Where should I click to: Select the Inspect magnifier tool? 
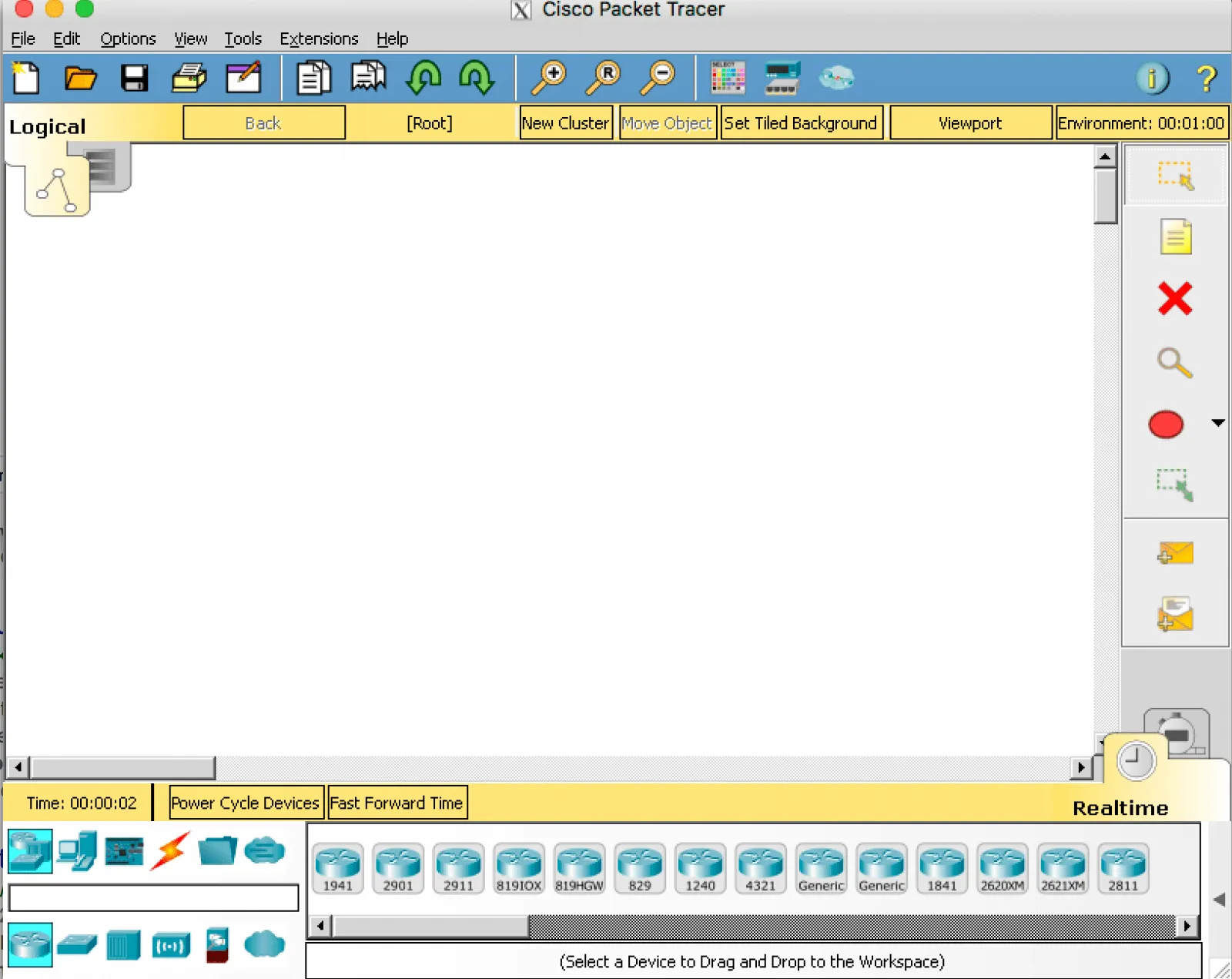point(1174,362)
